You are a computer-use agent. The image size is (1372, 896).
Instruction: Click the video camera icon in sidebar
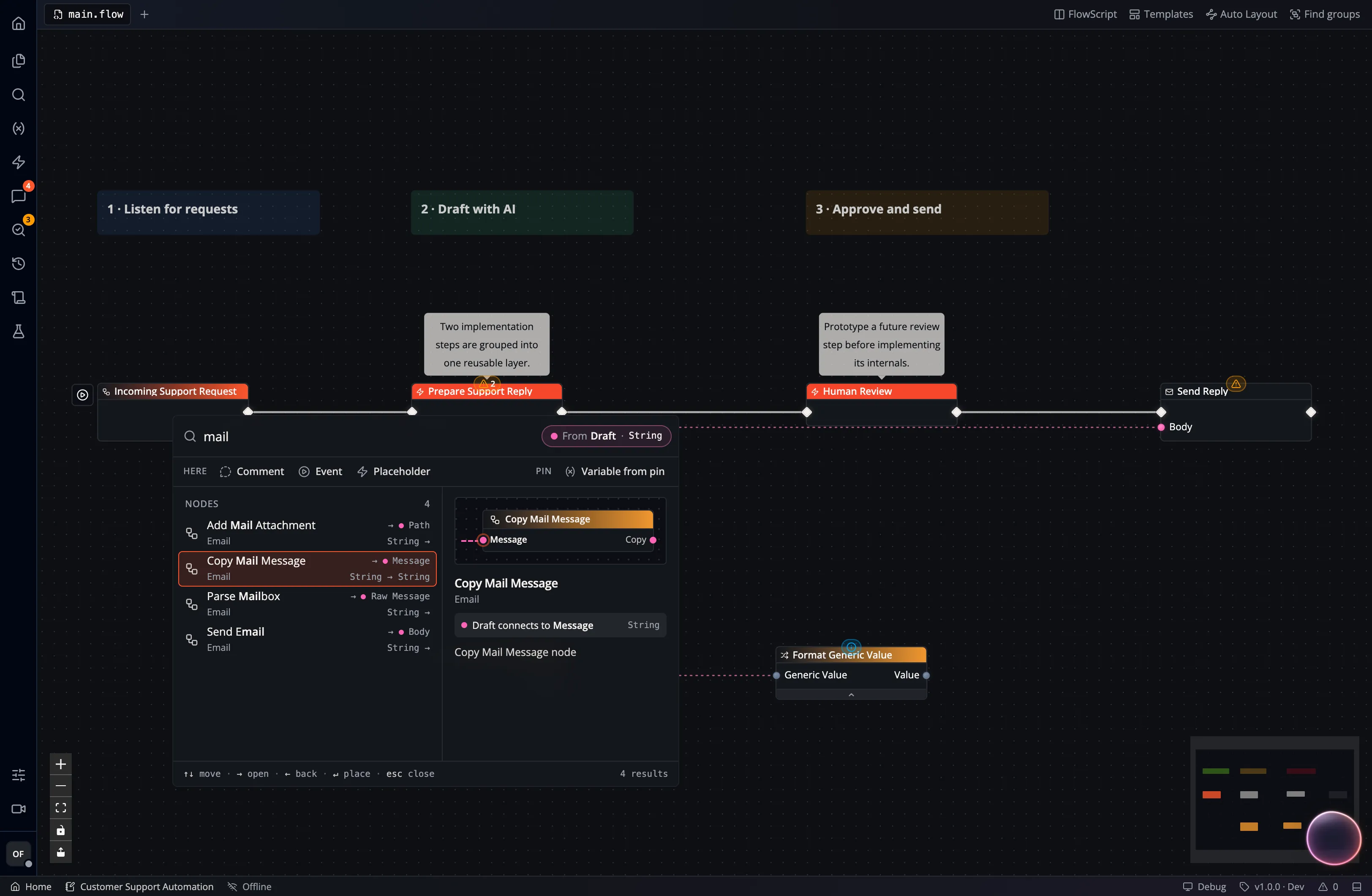tap(19, 809)
